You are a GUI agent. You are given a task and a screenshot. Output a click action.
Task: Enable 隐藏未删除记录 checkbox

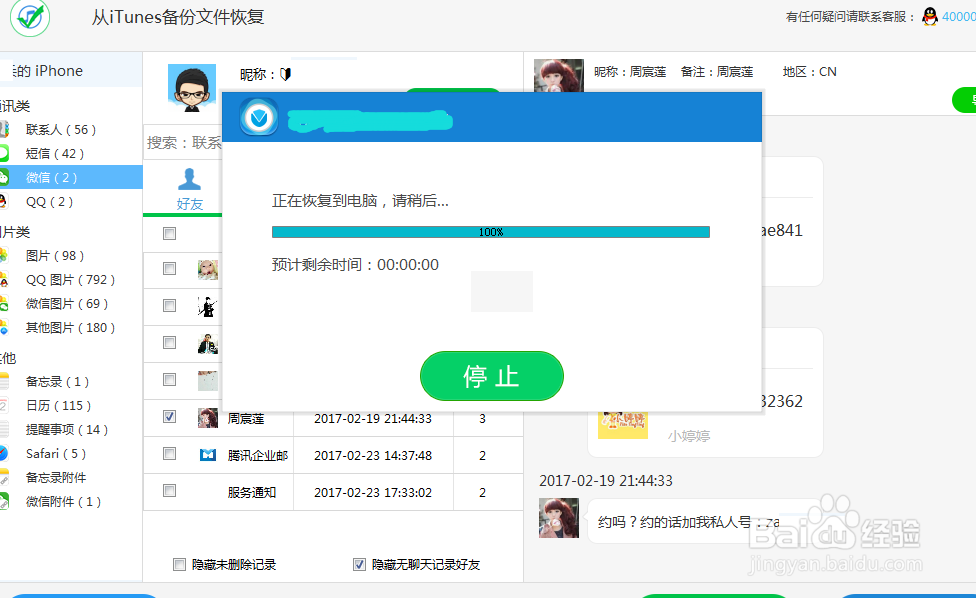point(179,564)
